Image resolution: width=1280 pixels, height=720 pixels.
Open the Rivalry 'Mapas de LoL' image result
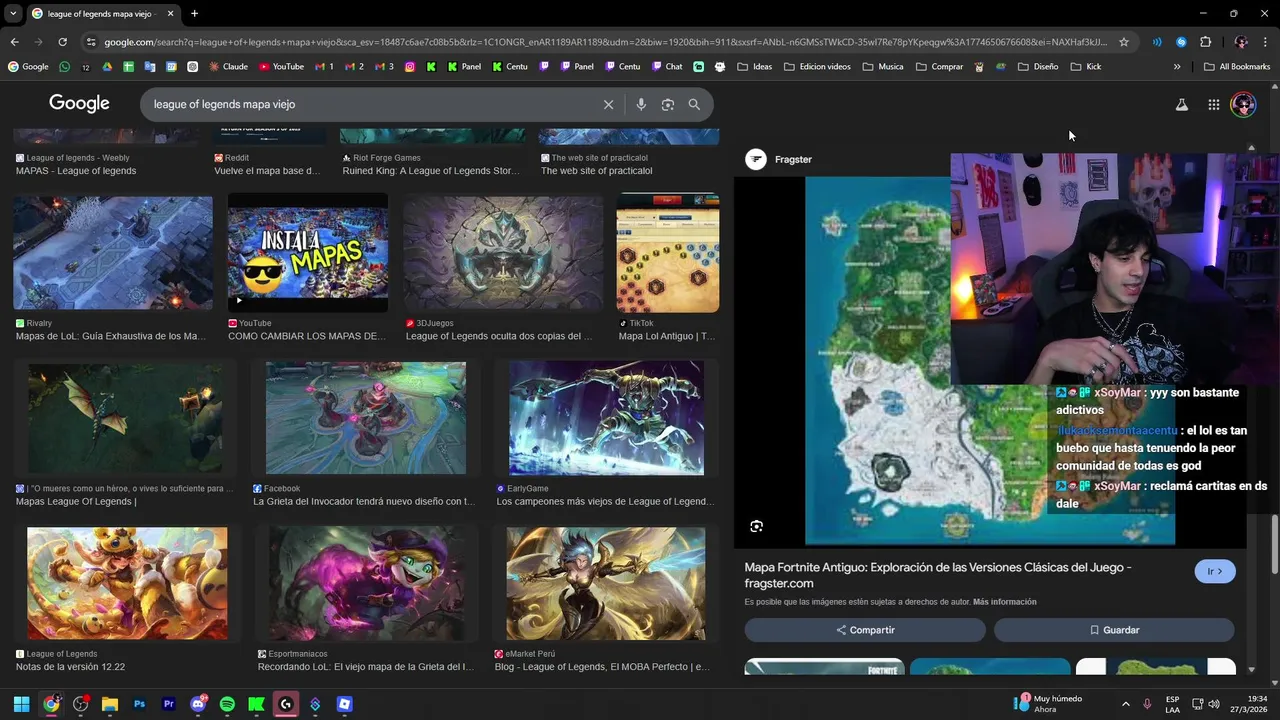click(x=113, y=253)
